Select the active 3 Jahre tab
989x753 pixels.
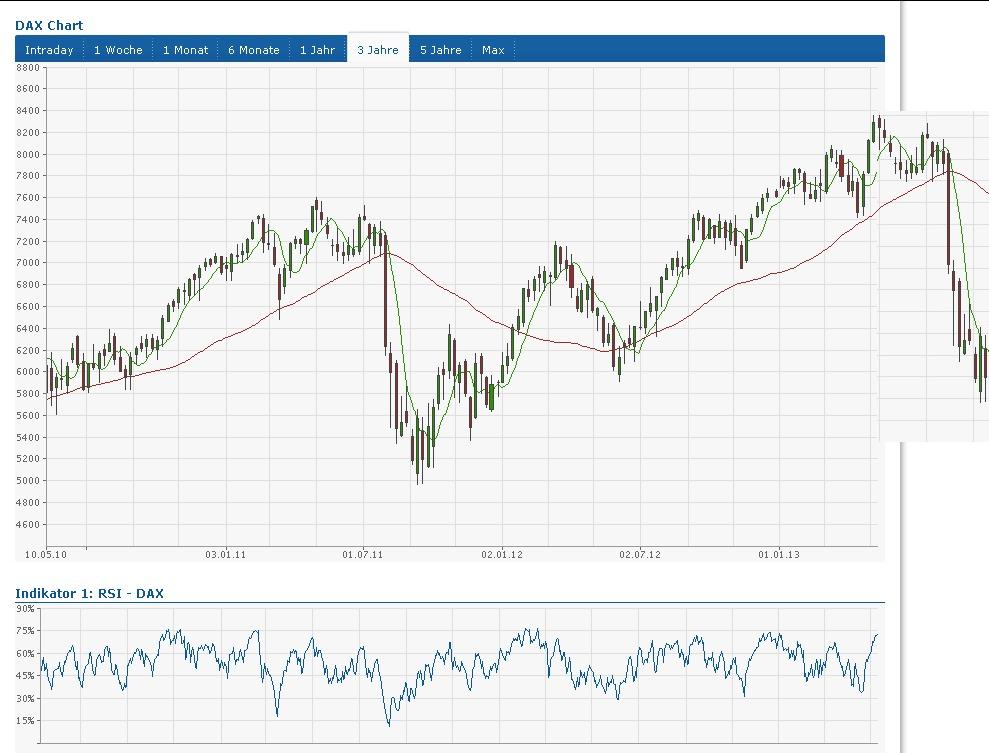click(378, 49)
